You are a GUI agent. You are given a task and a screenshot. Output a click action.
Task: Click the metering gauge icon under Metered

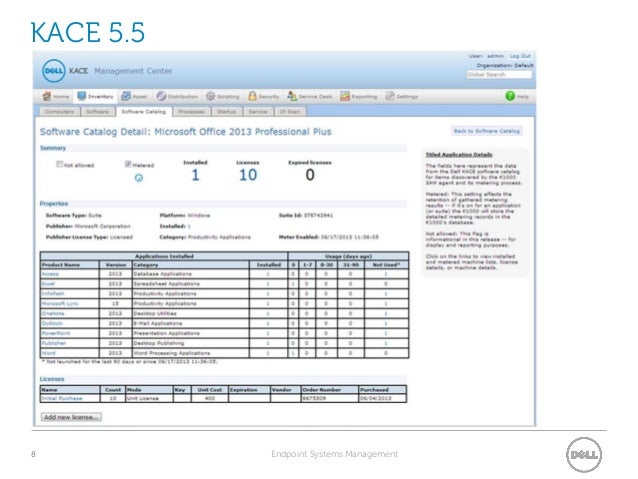[139, 178]
